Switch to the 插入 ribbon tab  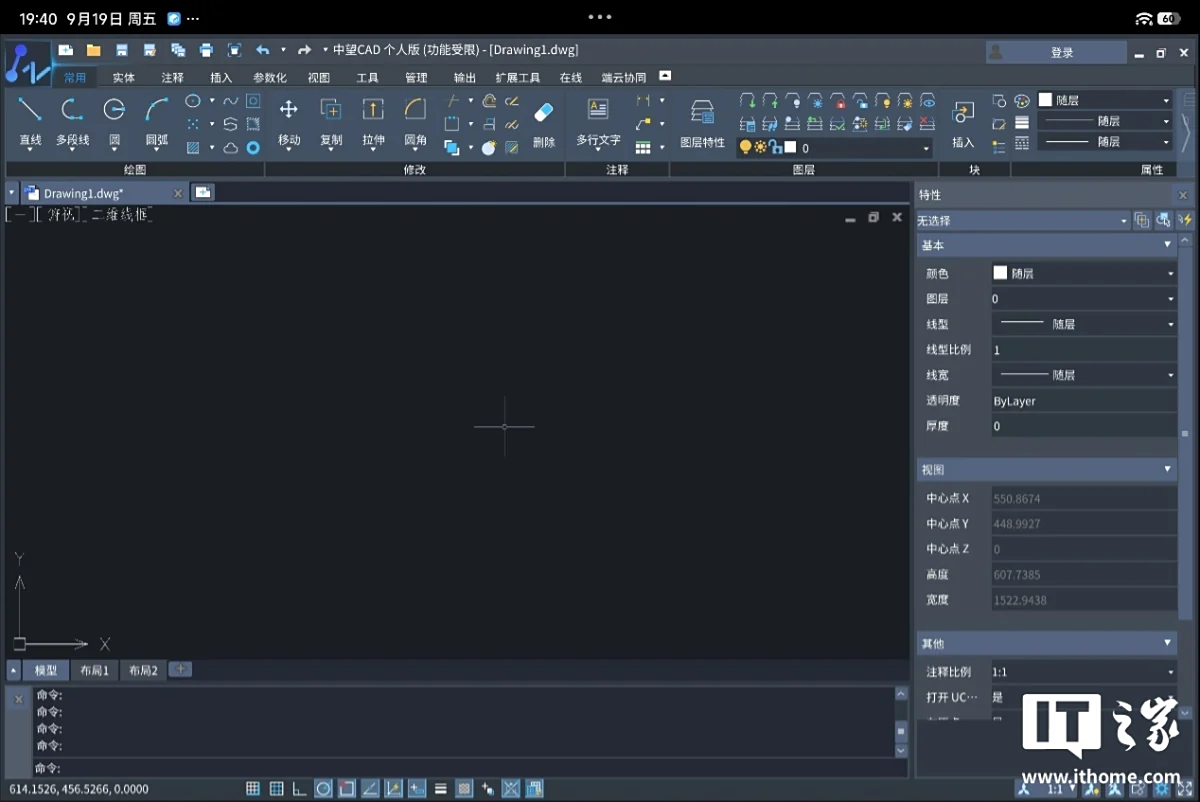(x=221, y=78)
